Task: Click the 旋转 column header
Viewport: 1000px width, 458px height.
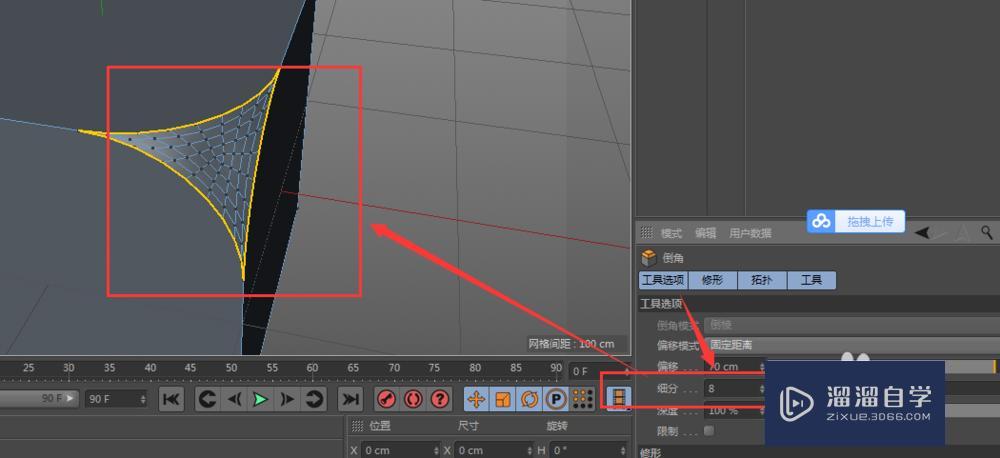Action: click(x=557, y=425)
